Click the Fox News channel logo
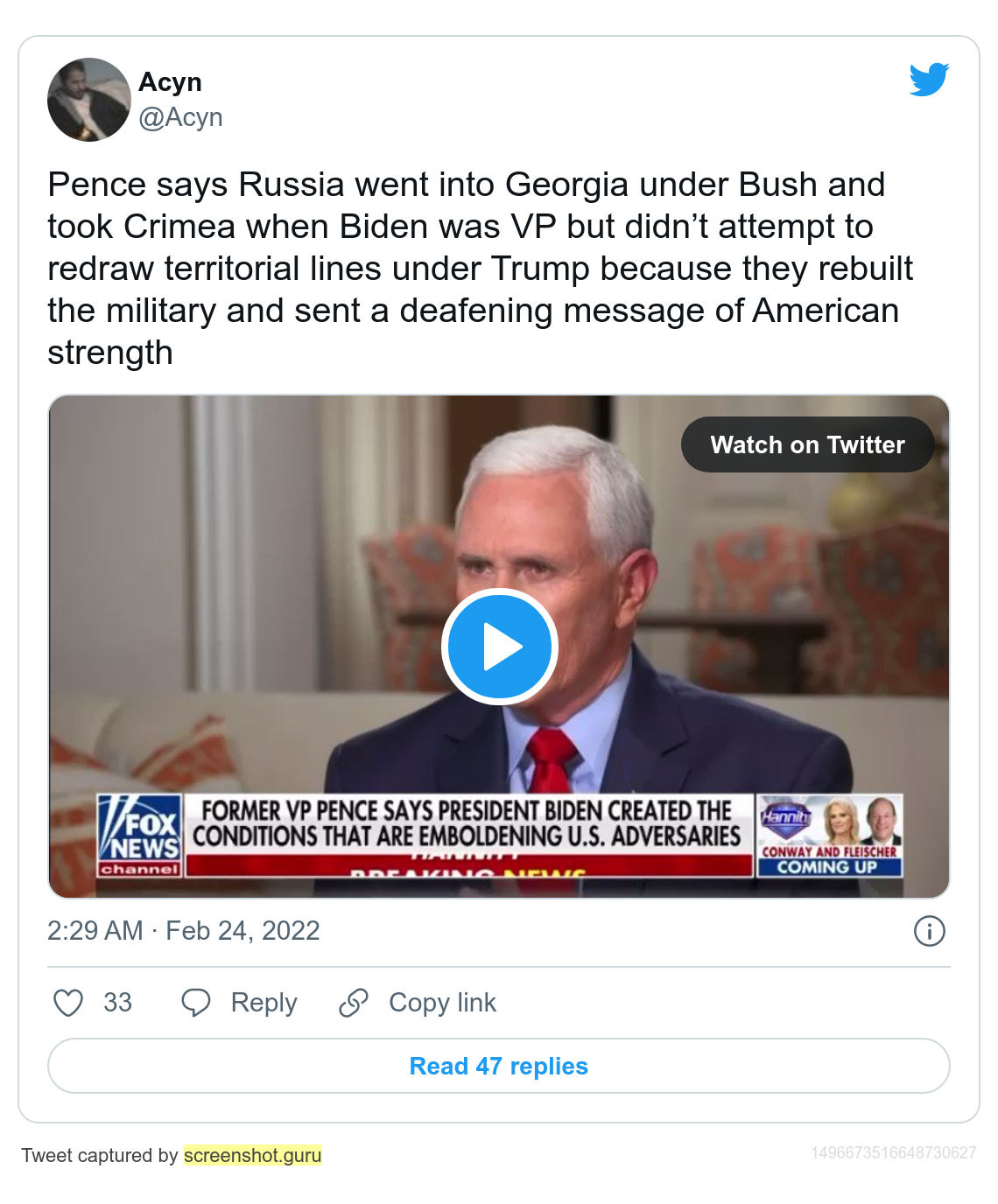The height and width of the screenshot is (1204, 998). click(x=140, y=836)
